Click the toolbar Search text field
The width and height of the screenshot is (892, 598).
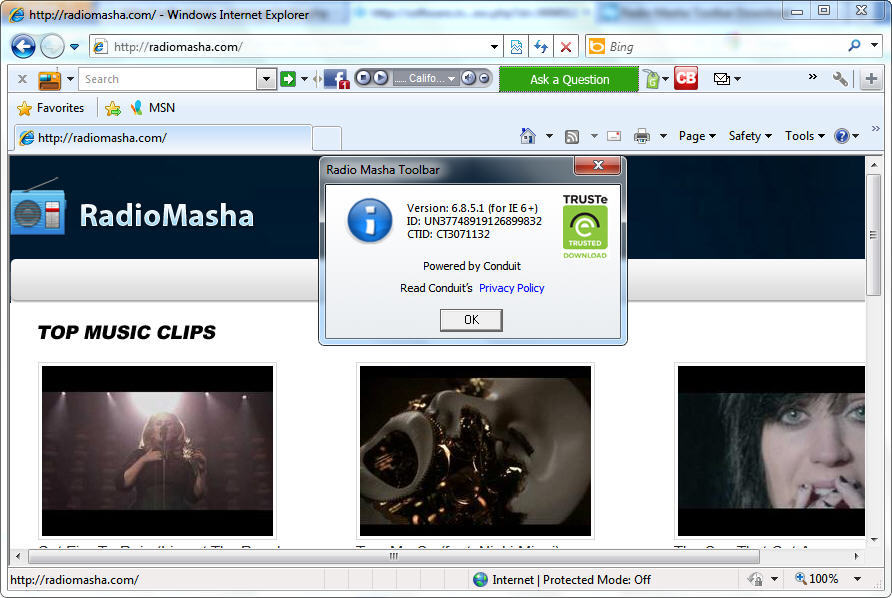pos(168,79)
